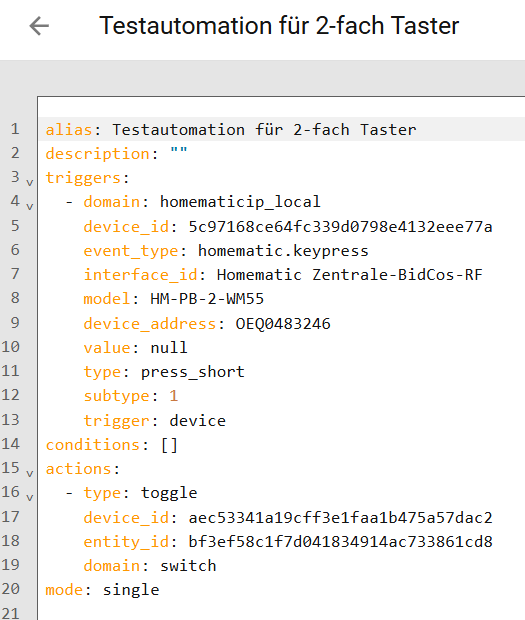
Task: Click the mode value single
Action: 131,590
